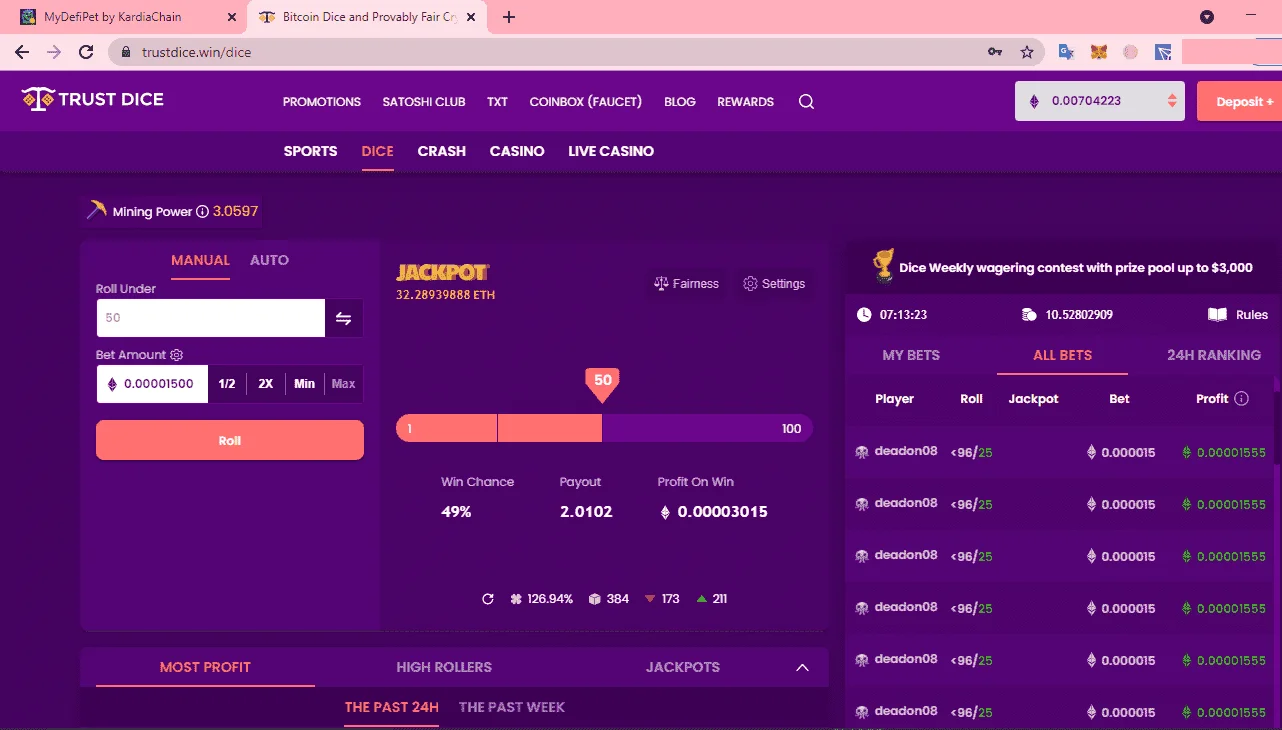Open the dice Settings gear
The height and width of the screenshot is (730, 1282).
click(x=750, y=284)
